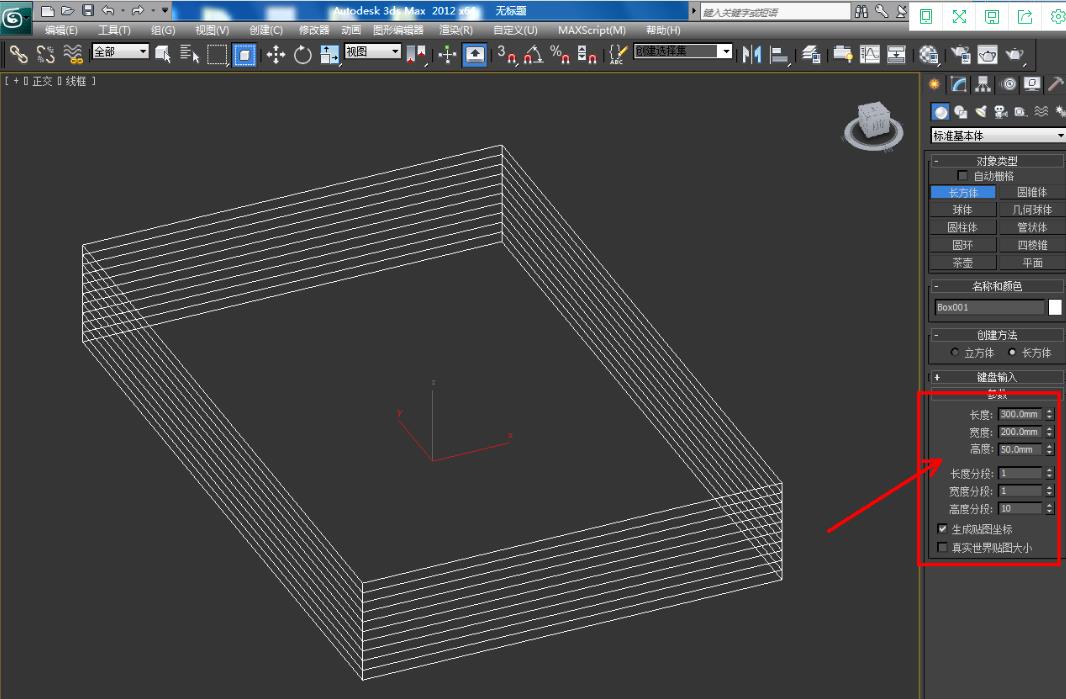Click the Mirror tool icon
The image size is (1066, 699).
click(752, 55)
